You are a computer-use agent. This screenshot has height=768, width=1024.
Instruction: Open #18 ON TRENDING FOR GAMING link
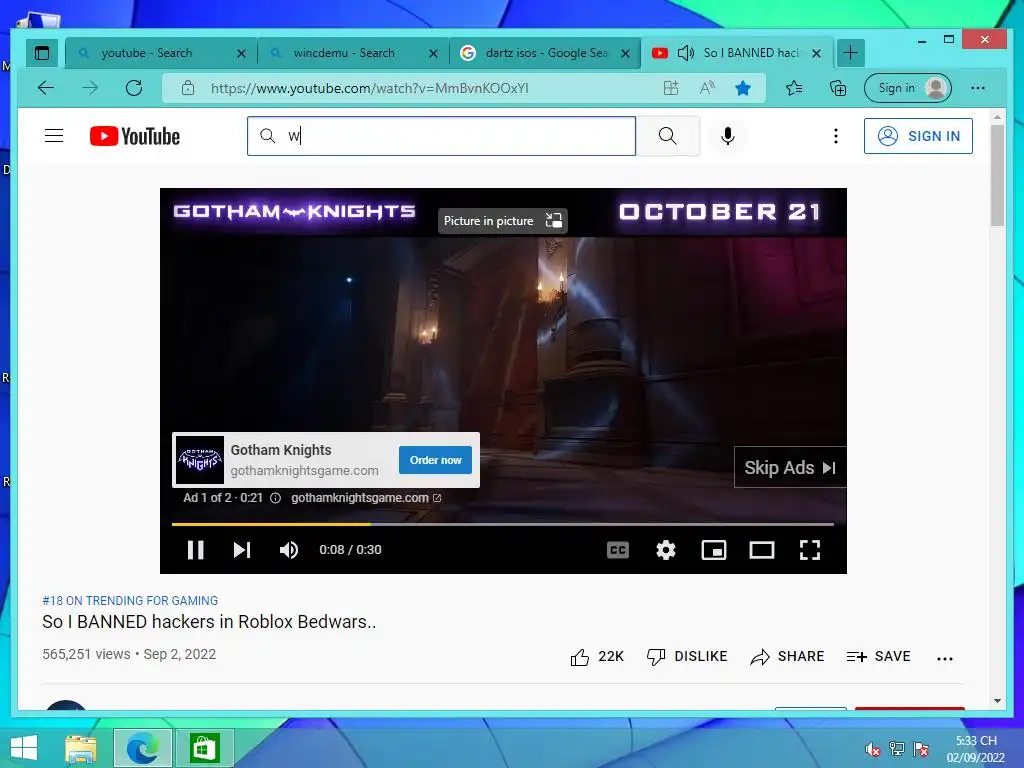click(130, 600)
